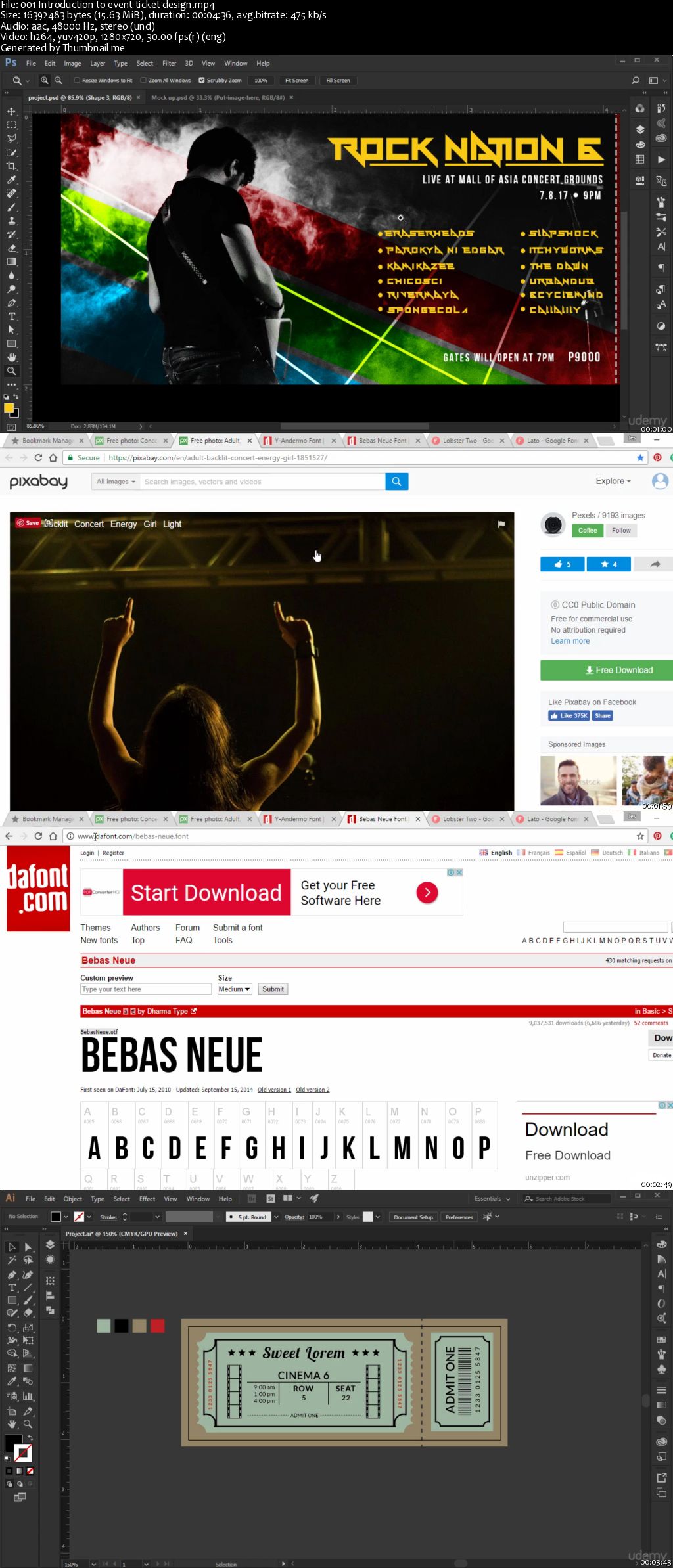Click the dafont custom preview text field
This screenshot has height=1568, width=673.
tap(146, 989)
